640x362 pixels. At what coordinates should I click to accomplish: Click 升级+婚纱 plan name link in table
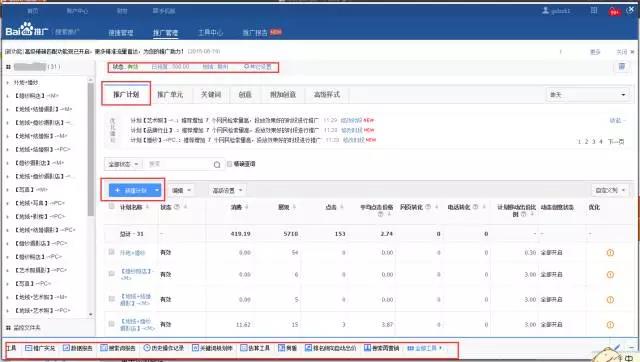pos(132,253)
